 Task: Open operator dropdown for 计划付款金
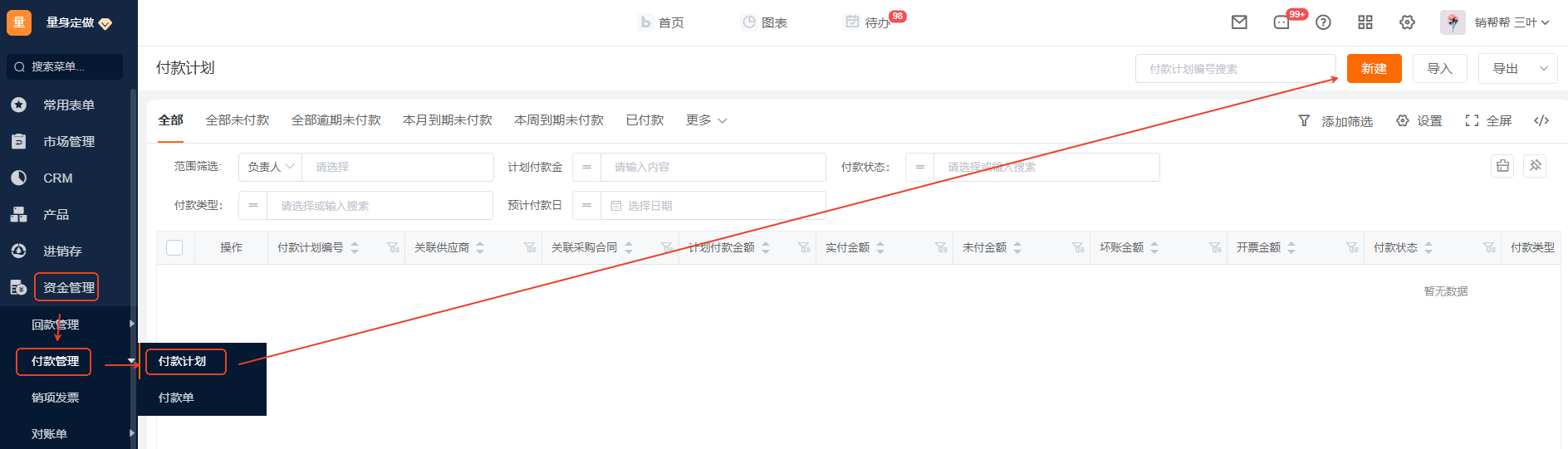tap(586, 167)
